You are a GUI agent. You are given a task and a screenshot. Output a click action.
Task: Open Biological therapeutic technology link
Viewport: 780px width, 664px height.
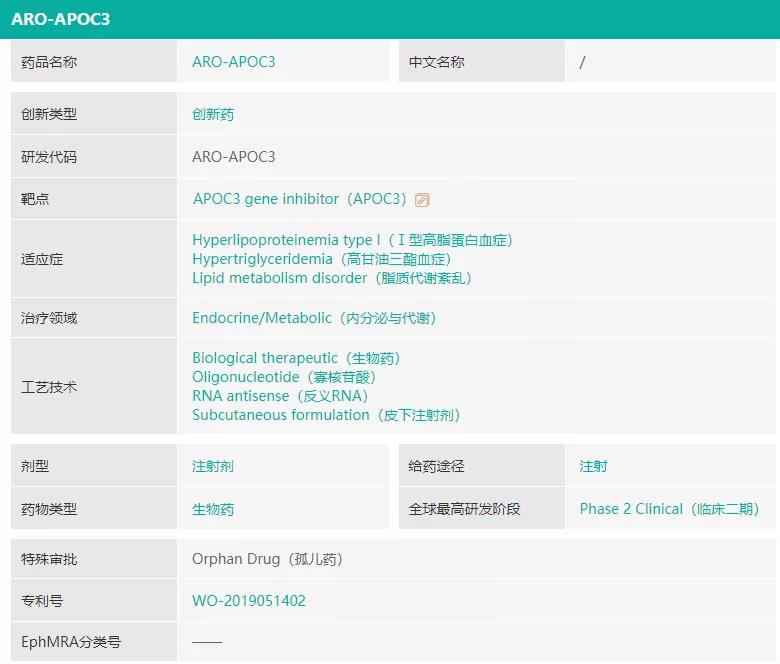pos(296,358)
